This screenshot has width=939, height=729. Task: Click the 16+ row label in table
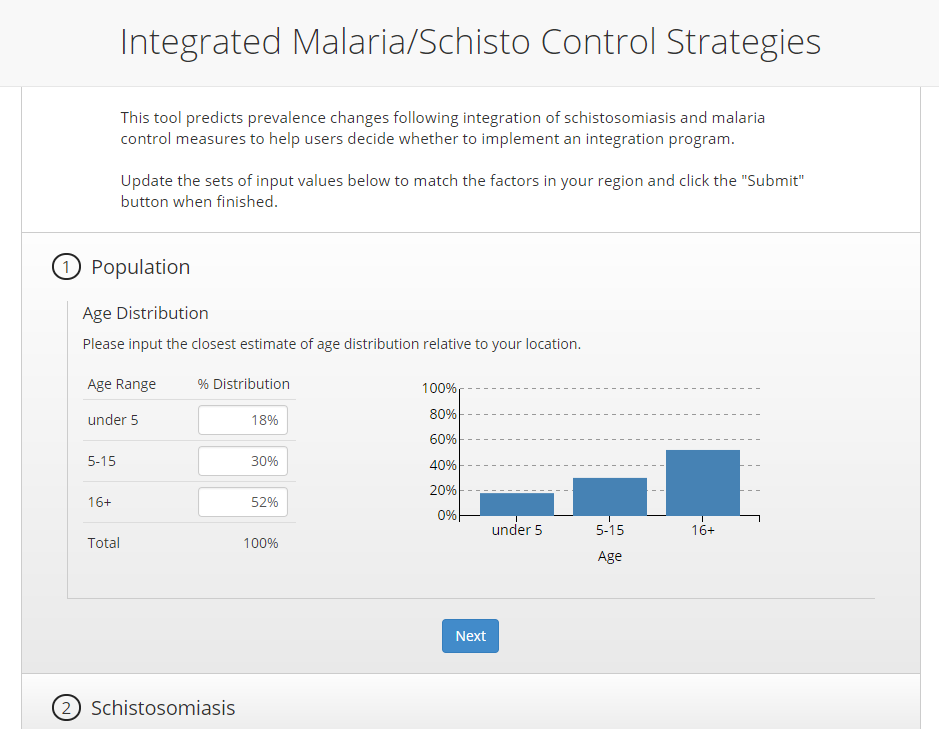point(99,502)
